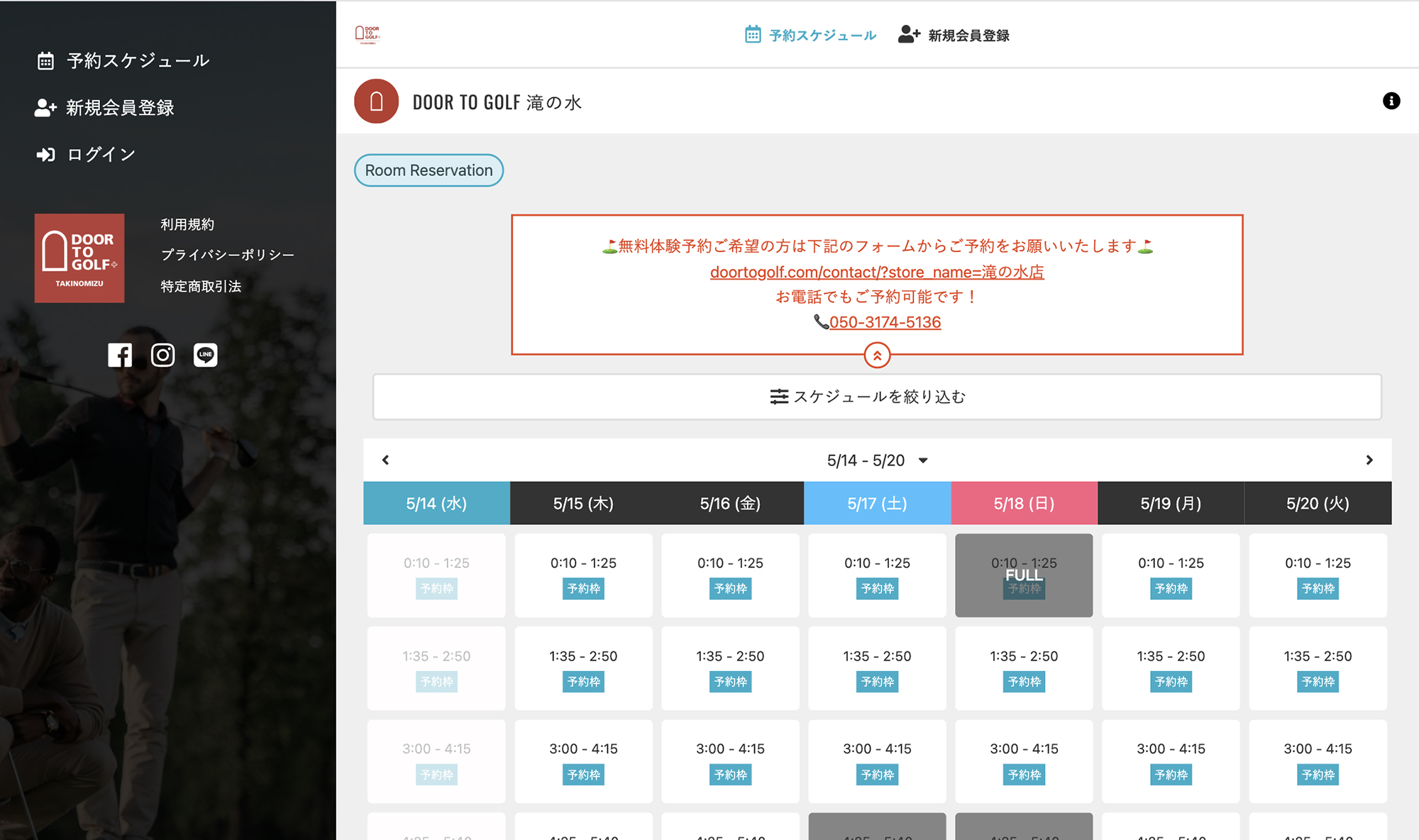The image size is (1419, 840).
Task: Open the Facebook icon in sidebar
Action: (120, 355)
